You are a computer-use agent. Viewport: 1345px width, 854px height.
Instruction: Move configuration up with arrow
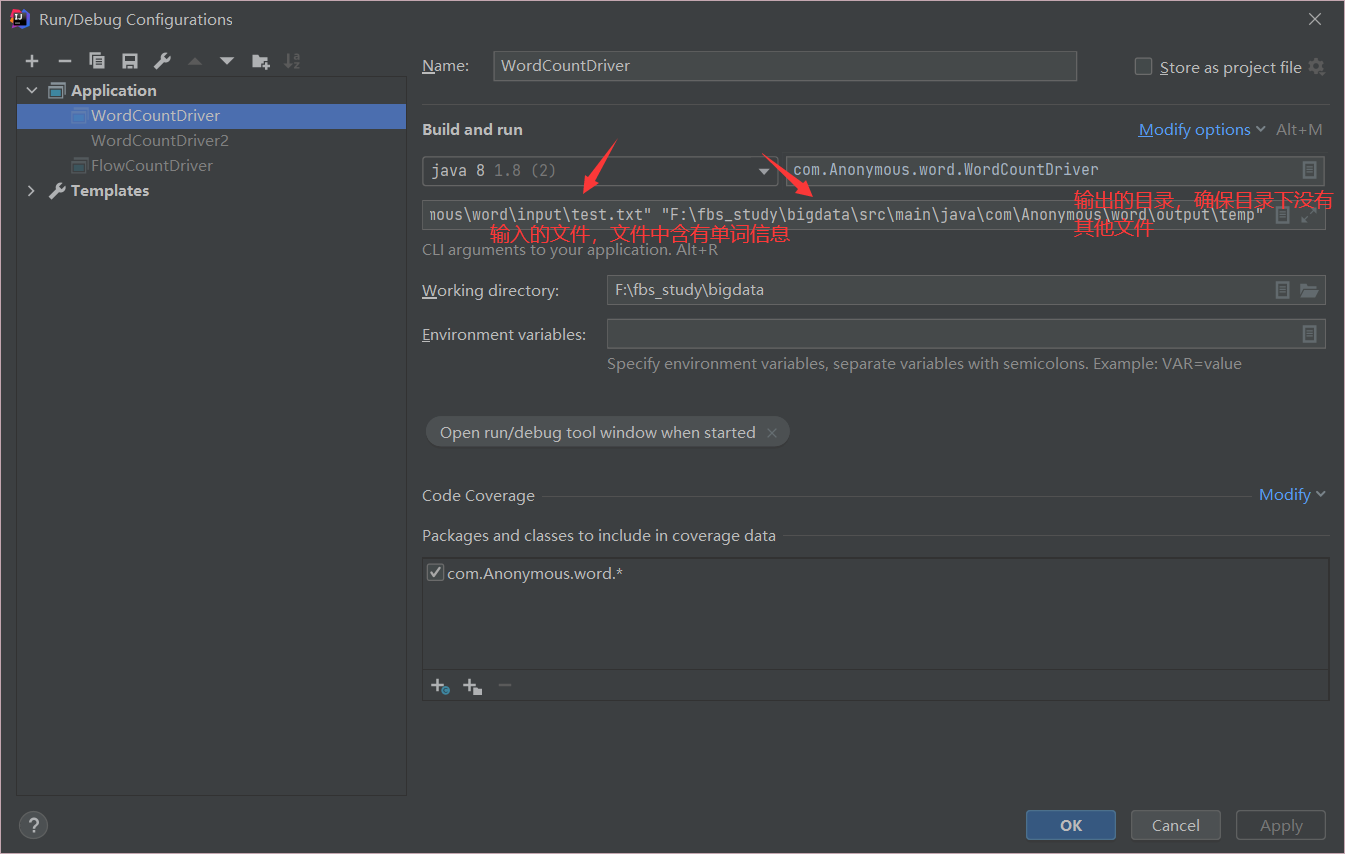point(195,62)
